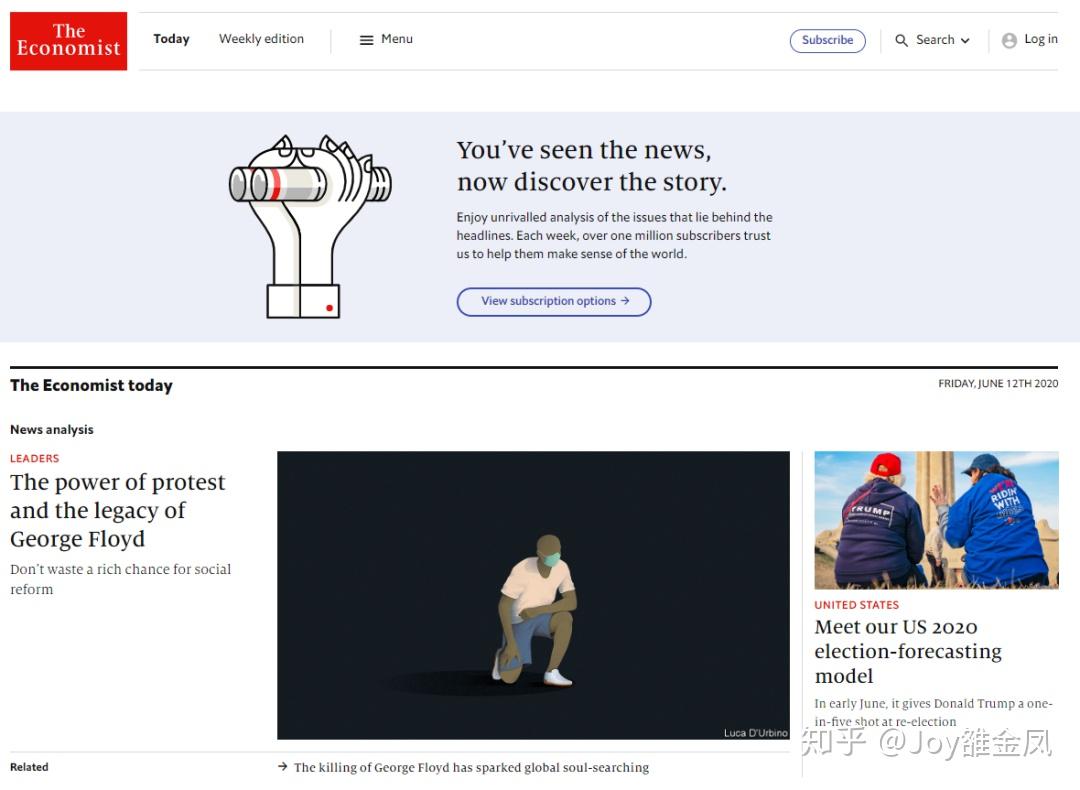1080x790 pixels.
Task: Click 'News analysis' label
Action: coord(52,430)
